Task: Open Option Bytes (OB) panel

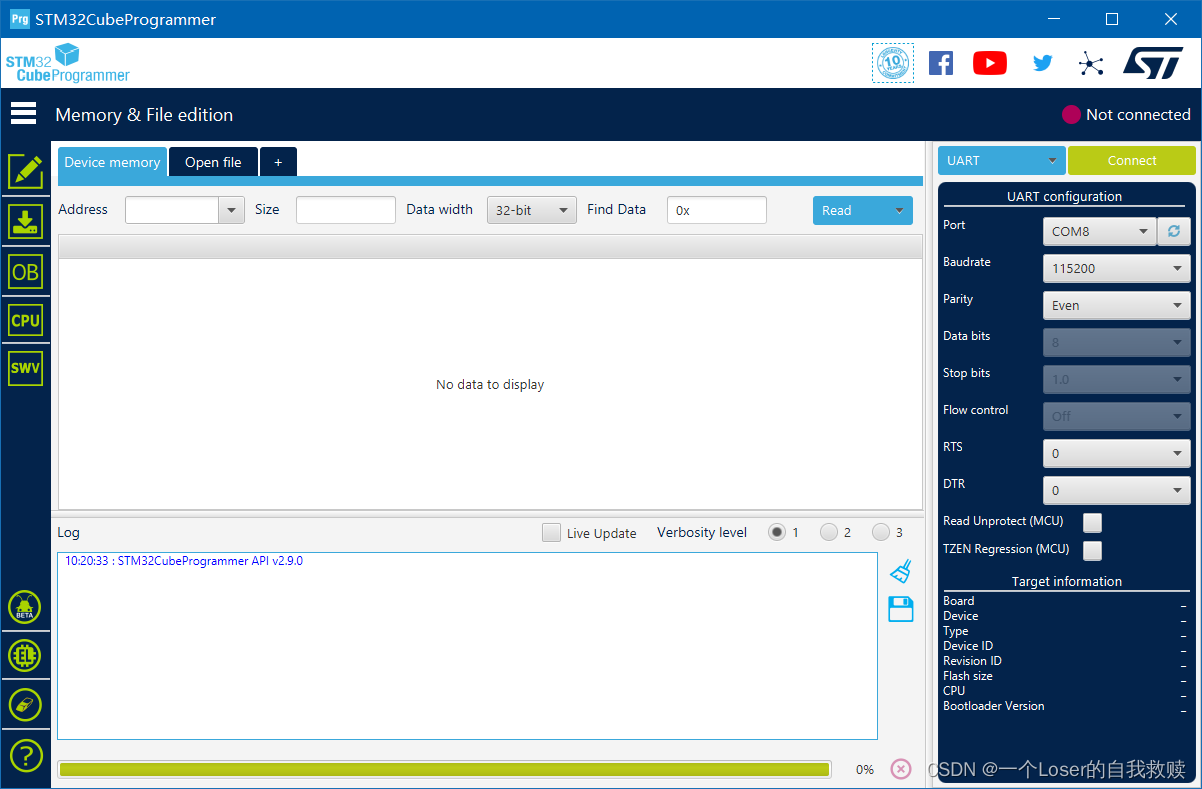Action: tap(26, 271)
